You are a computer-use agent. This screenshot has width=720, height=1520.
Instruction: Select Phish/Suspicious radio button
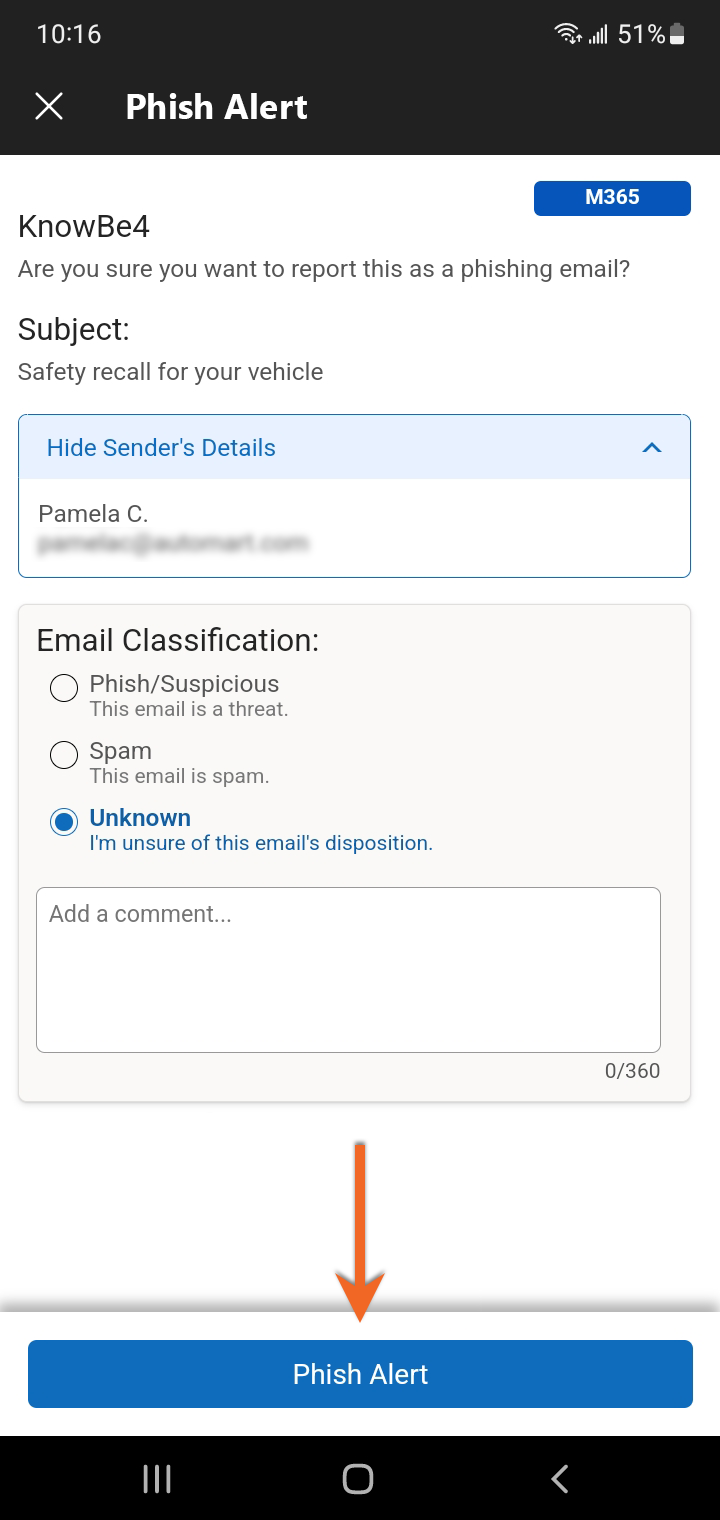coord(64,688)
